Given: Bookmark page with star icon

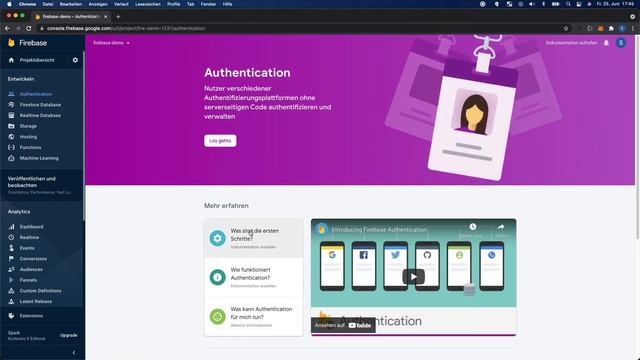Looking at the screenshot, I should coord(566,28).
